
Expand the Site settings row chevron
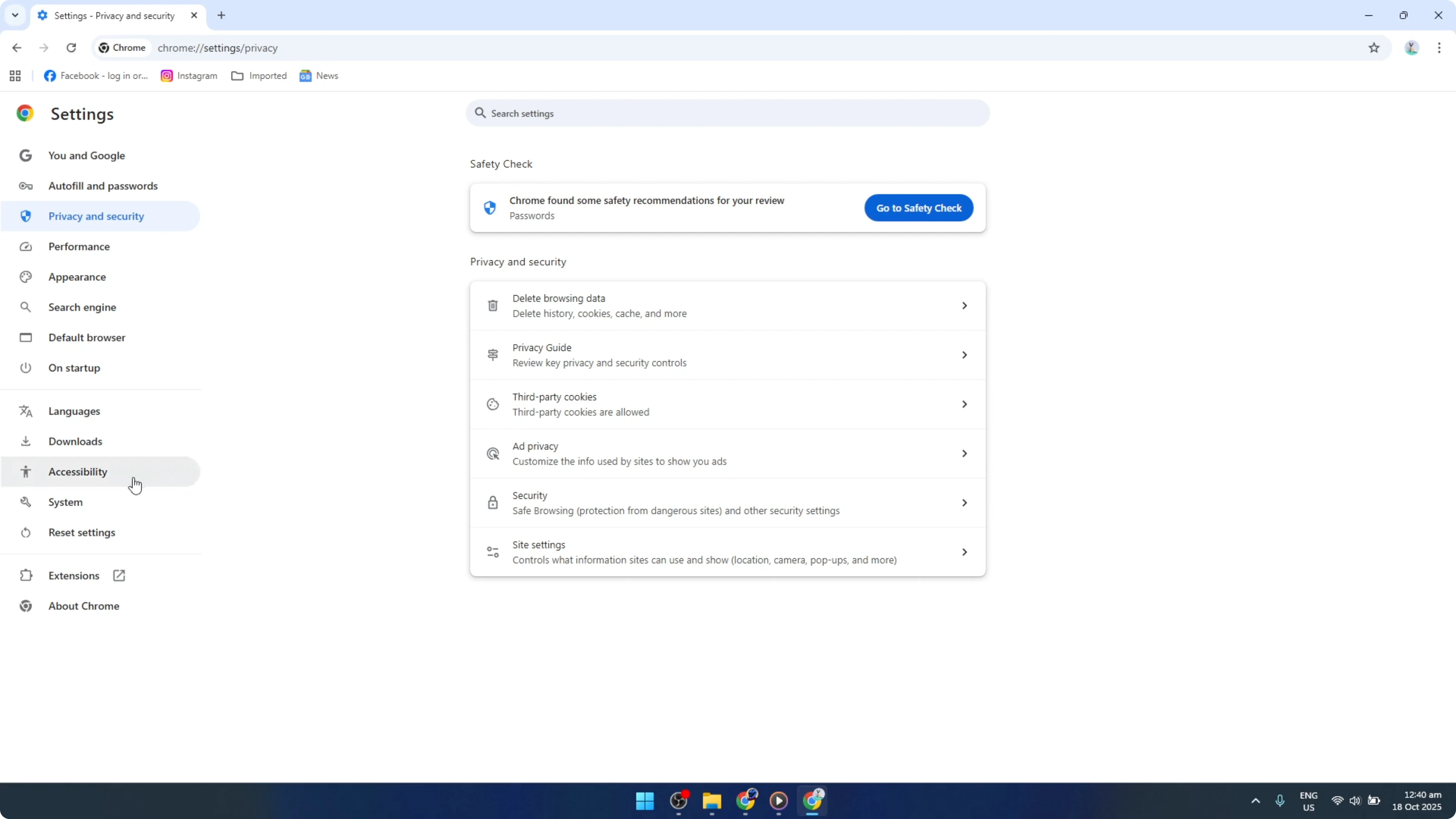tap(964, 552)
